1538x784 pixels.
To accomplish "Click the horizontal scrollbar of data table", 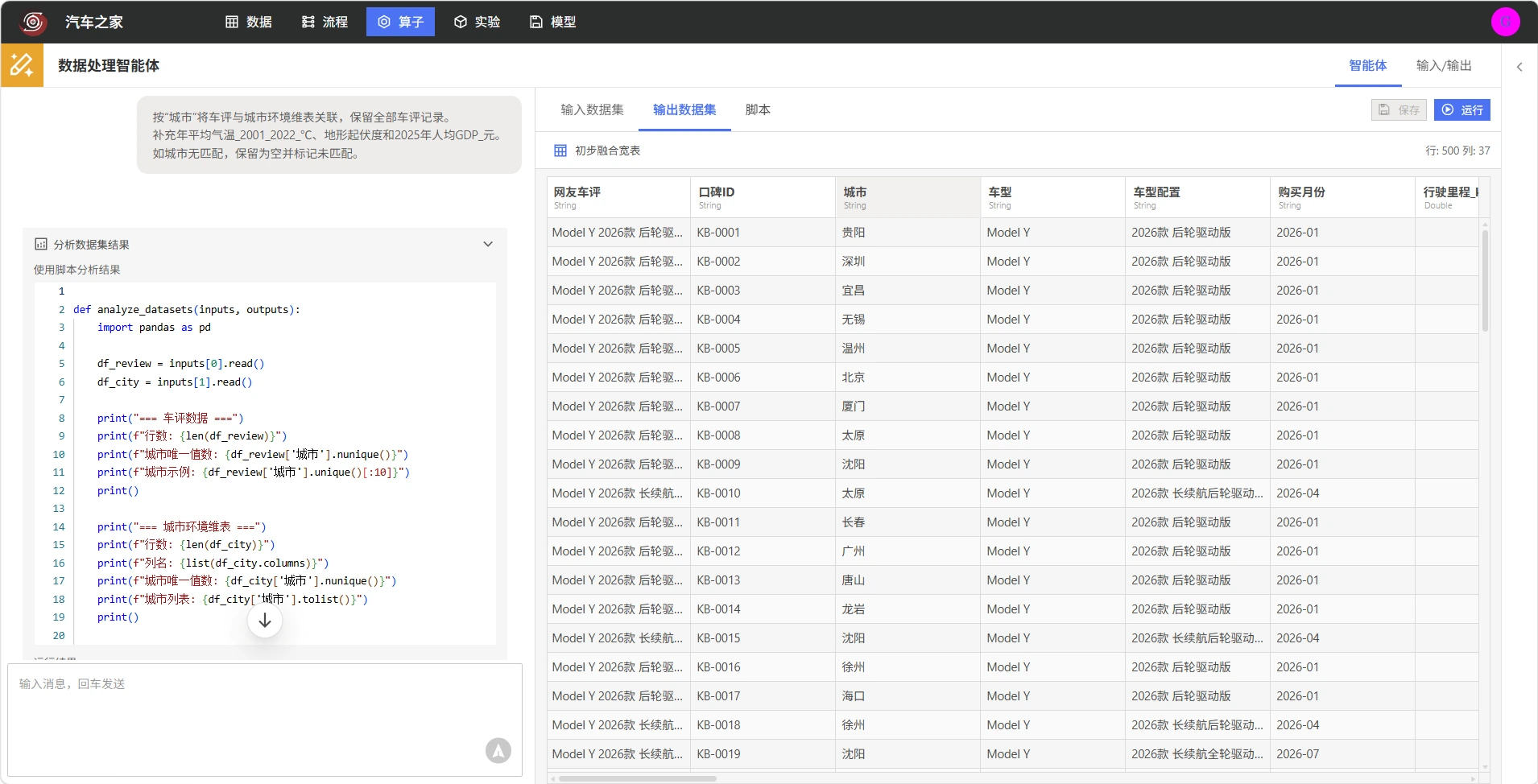I will click(x=638, y=778).
